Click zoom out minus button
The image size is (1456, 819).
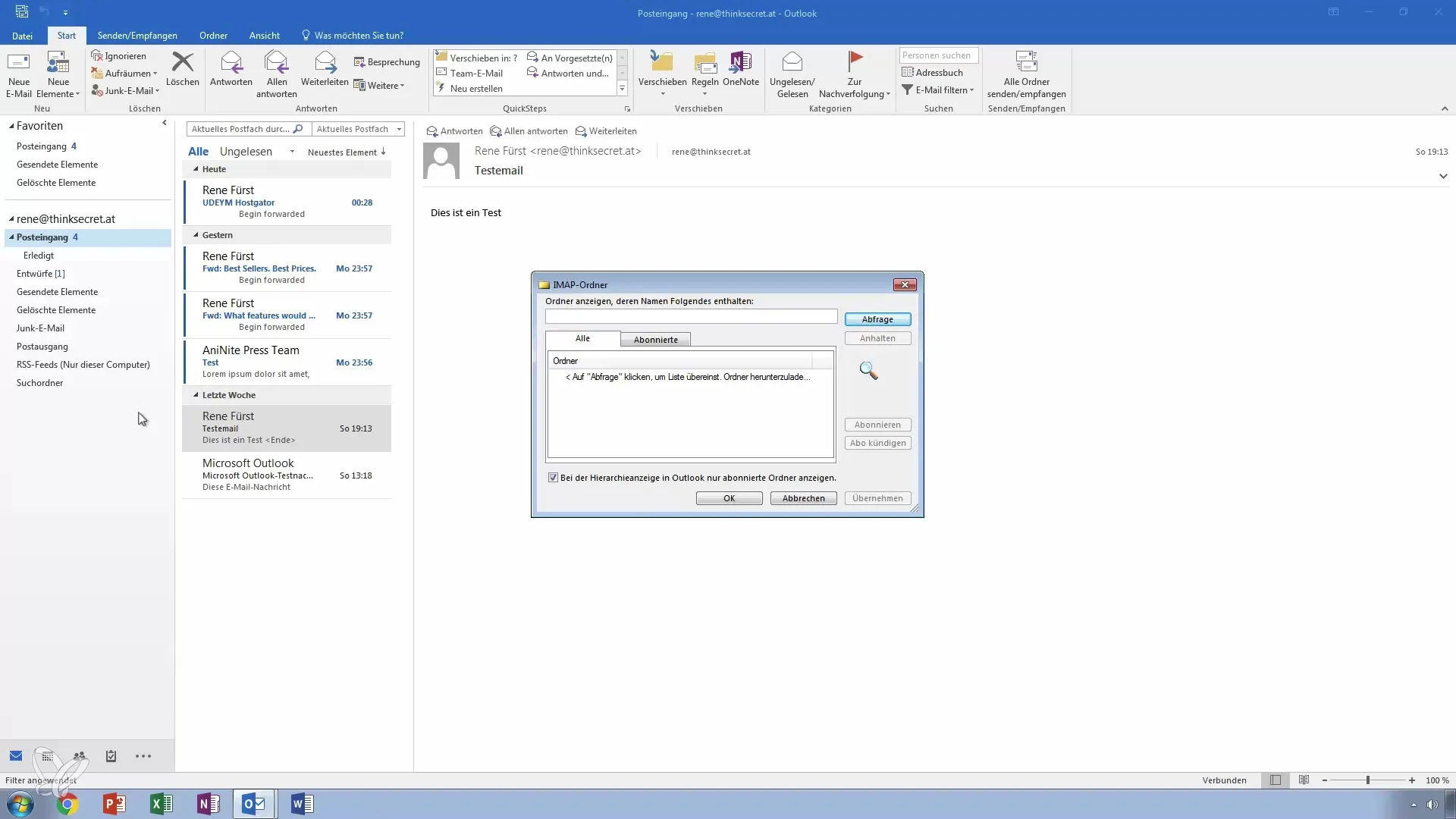(x=1325, y=780)
